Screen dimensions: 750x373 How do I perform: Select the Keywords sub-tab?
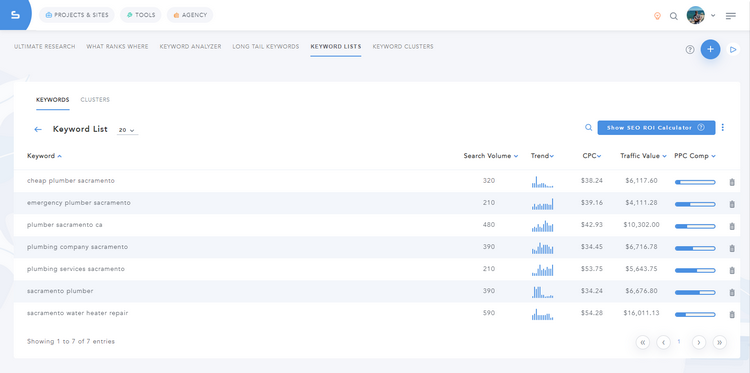[53, 100]
